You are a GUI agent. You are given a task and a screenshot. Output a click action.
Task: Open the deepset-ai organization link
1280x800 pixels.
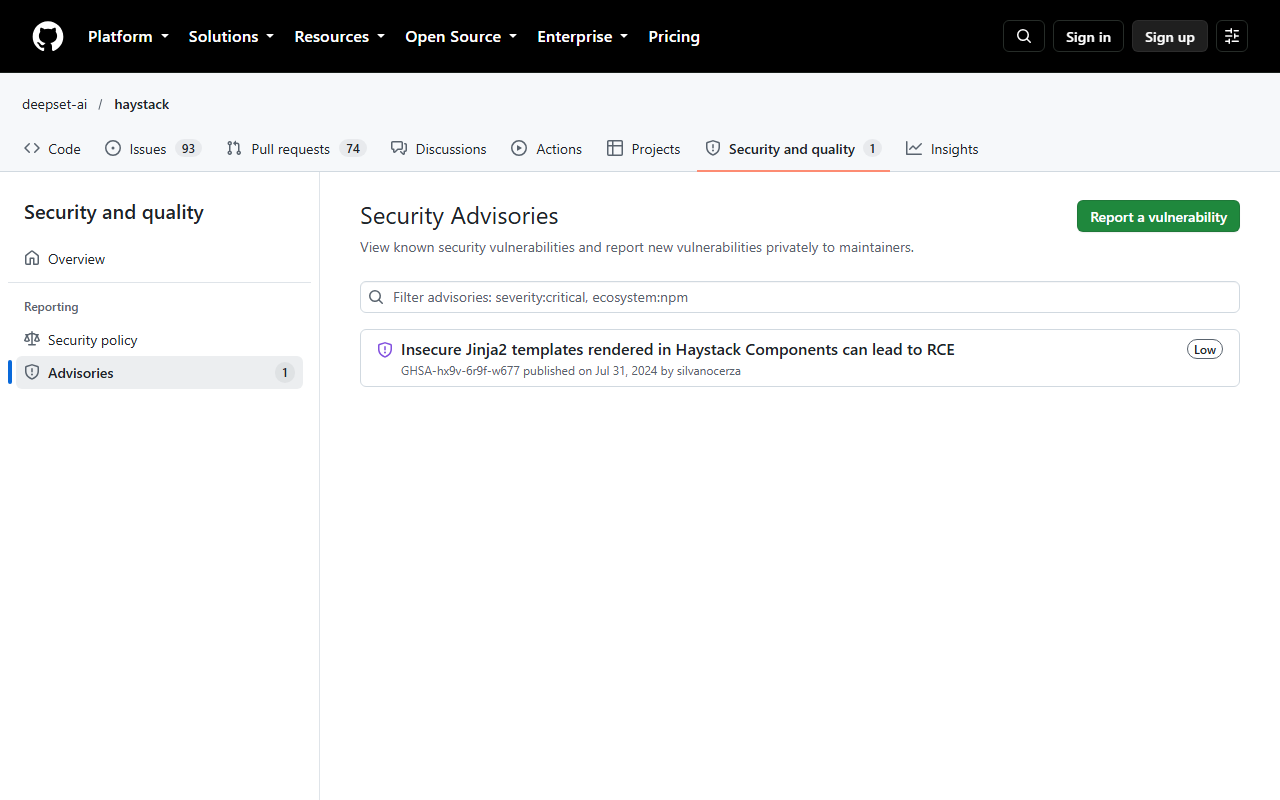click(x=55, y=104)
